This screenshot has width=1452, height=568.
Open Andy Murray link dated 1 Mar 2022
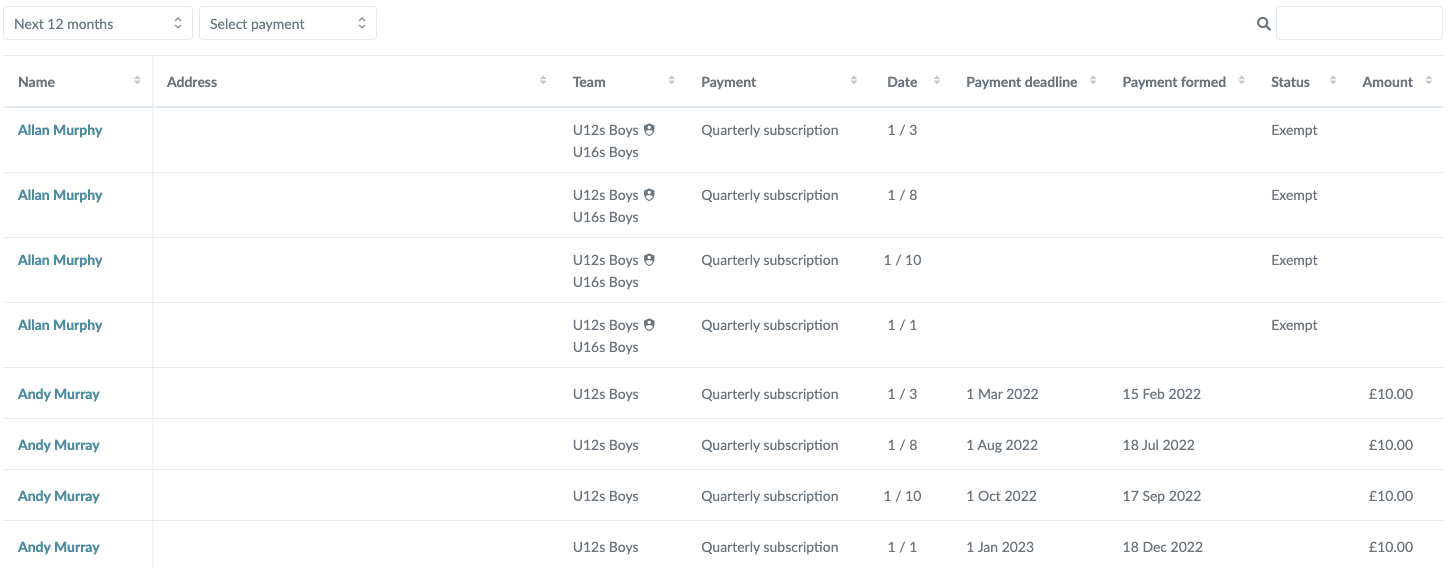59,394
